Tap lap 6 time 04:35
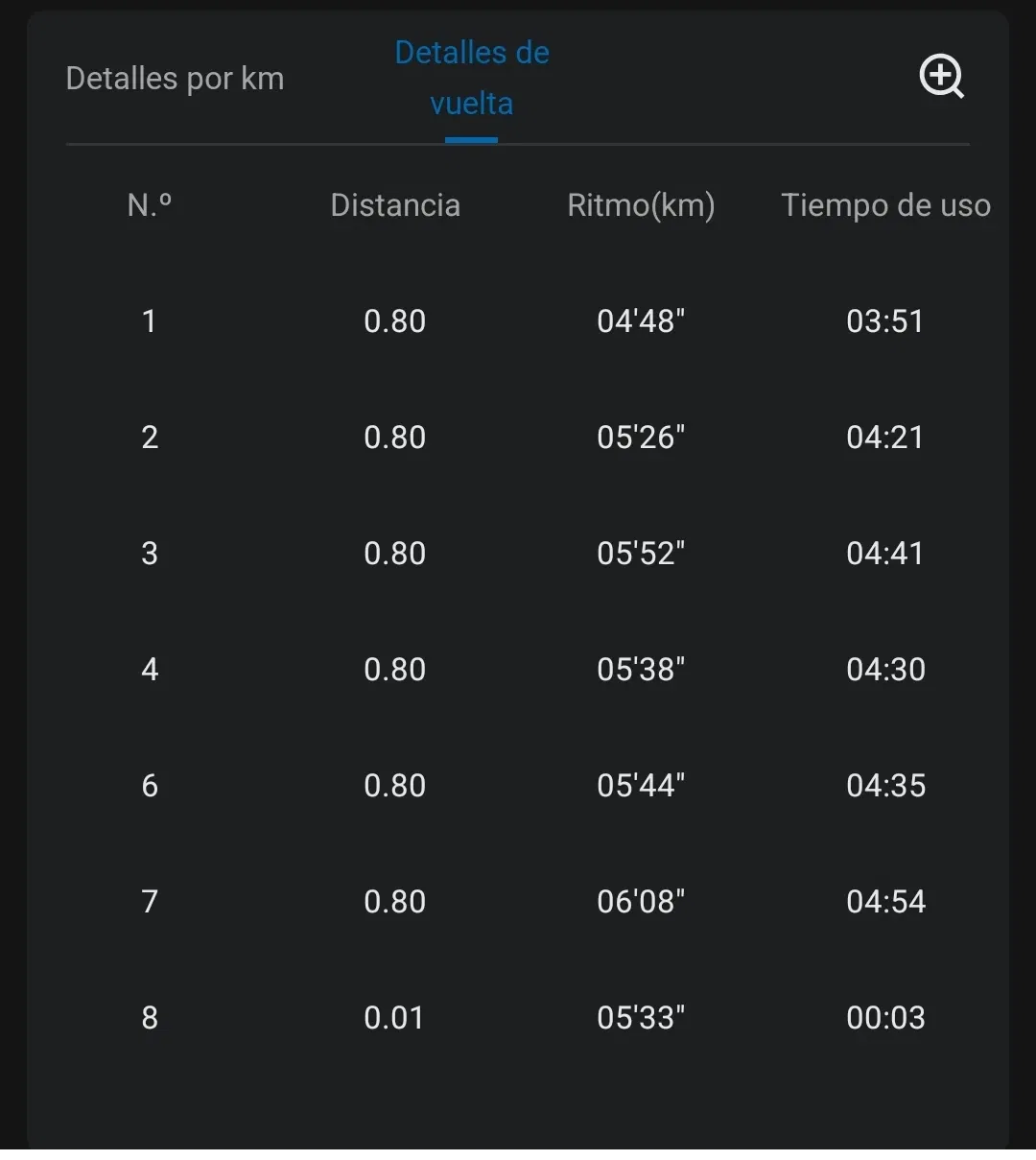The image size is (1036, 1160). (x=885, y=786)
